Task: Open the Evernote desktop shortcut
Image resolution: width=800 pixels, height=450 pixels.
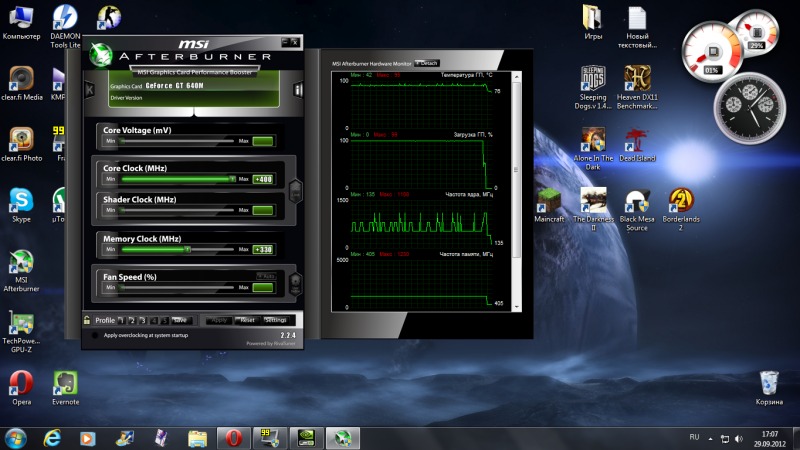Action: pyautogui.click(x=65, y=388)
